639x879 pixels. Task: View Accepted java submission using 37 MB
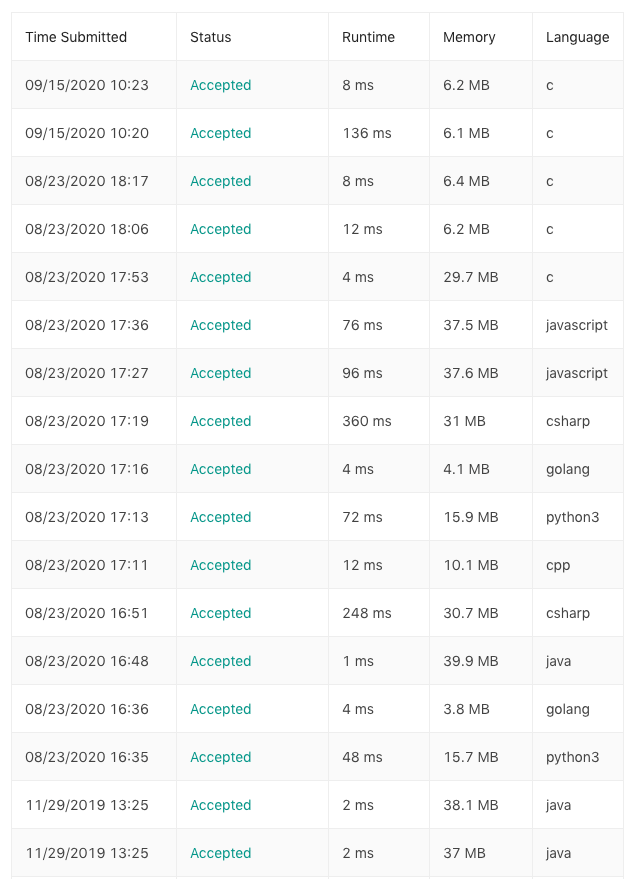tap(220, 853)
